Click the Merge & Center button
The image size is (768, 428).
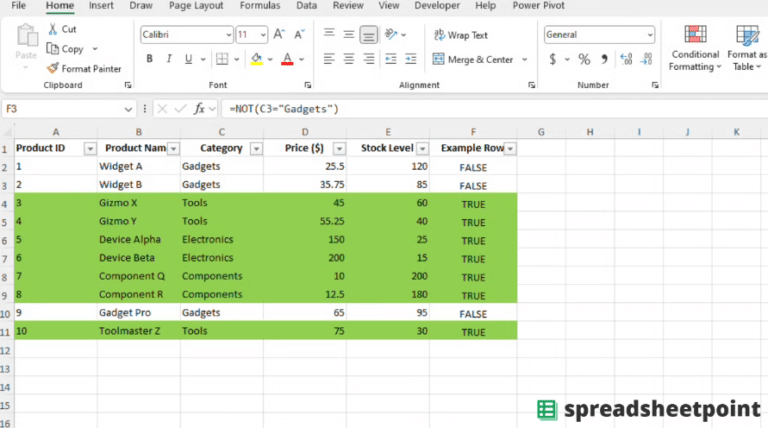coord(474,60)
